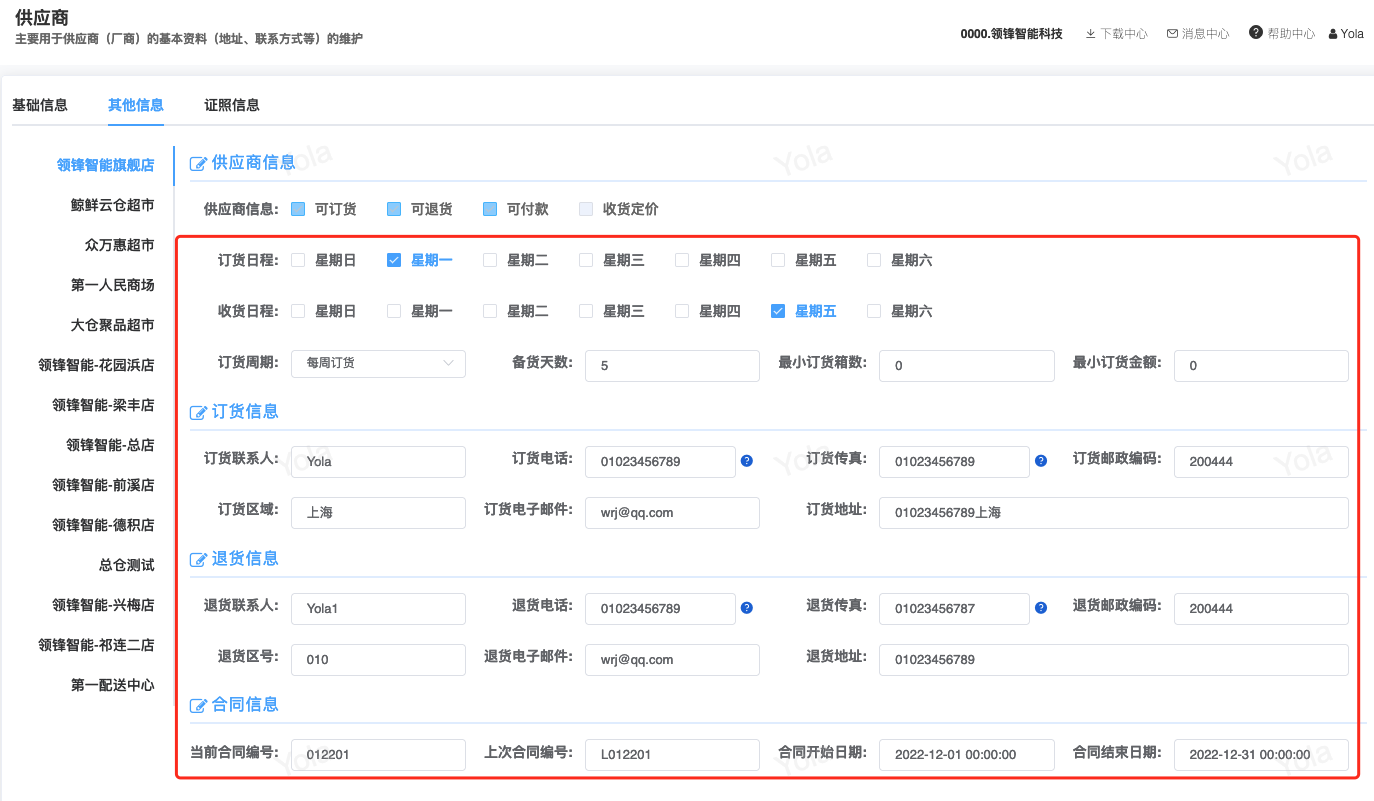Open the 合同结束日期 date picker
This screenshot has width=1374, height=801.
click(x=1260, y=754)
